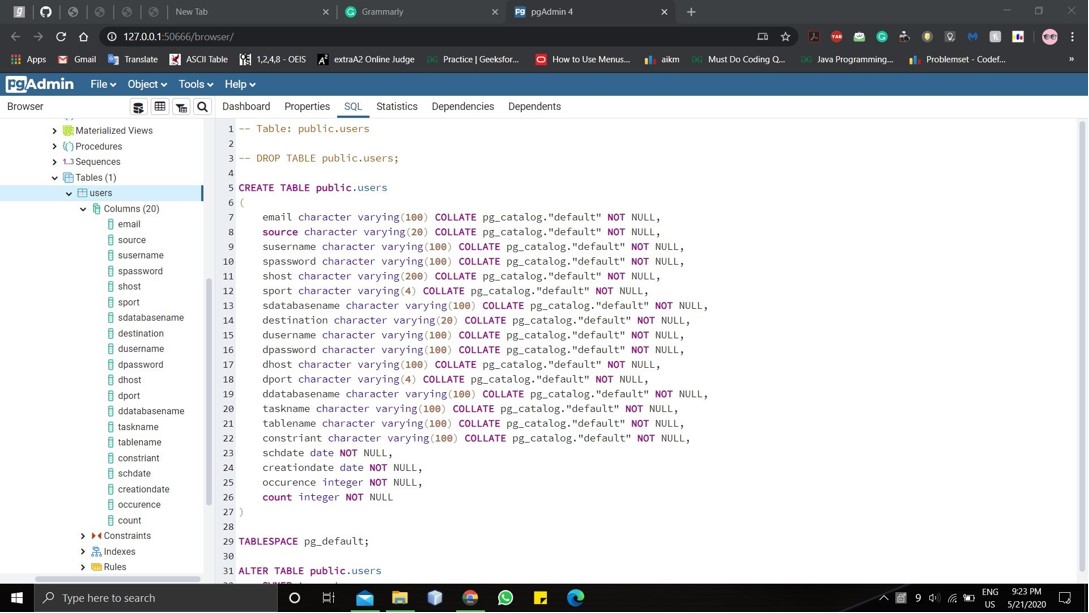The height and width of the screenshot is (613, 1089).
Task: Launch WhatsApp from the taskbar
Action: click(x=506, y=597)
